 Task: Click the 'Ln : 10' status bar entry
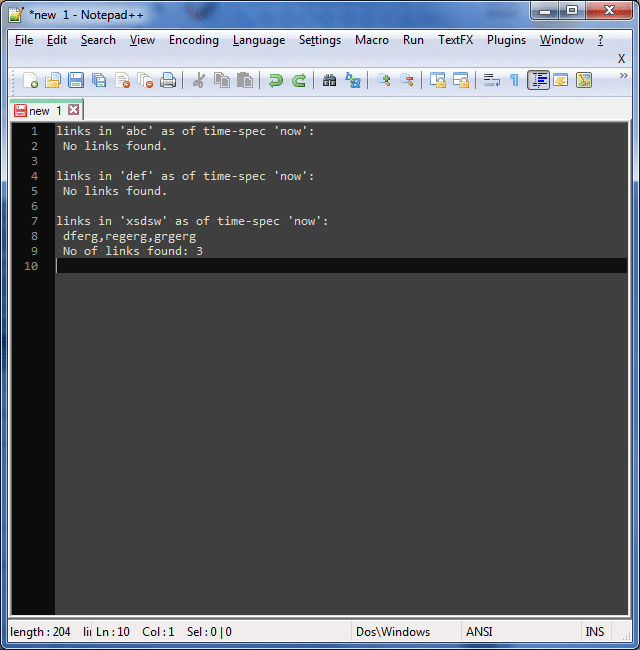tap(113, 632)
